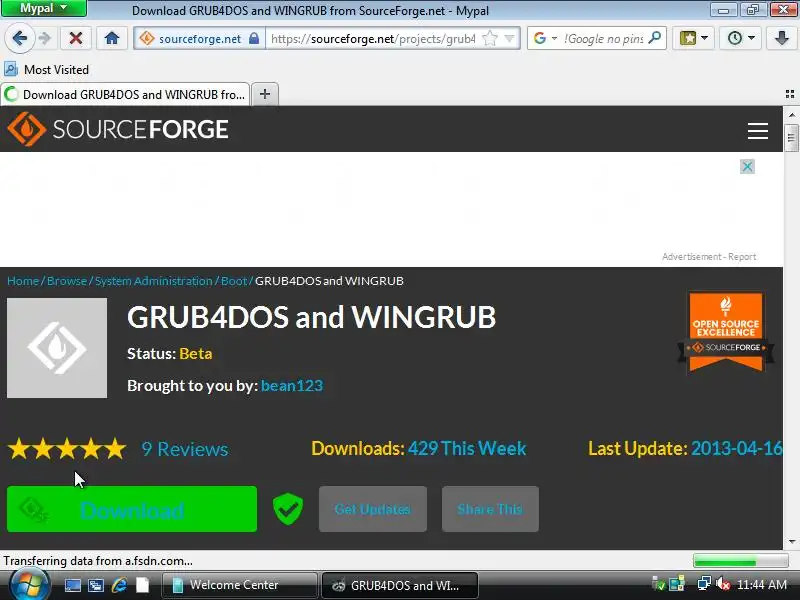Image resolution: width=800 pixels, height=600 pixels.
Task: Click the Share This button
Action: (x=490, y=509)
